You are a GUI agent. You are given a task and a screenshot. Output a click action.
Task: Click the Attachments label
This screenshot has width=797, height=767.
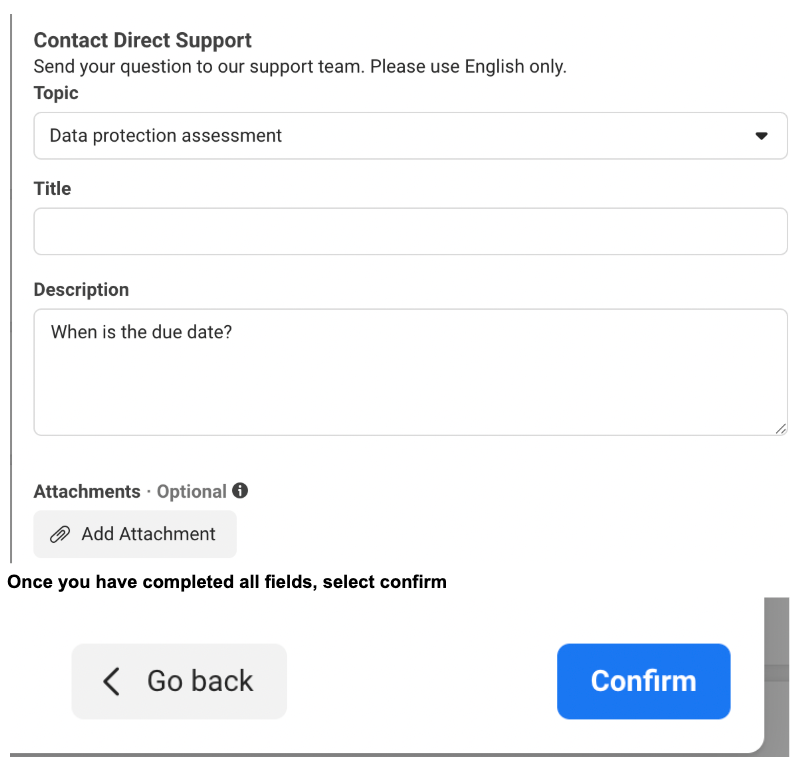pyautogui.click(x=87, y=492)
